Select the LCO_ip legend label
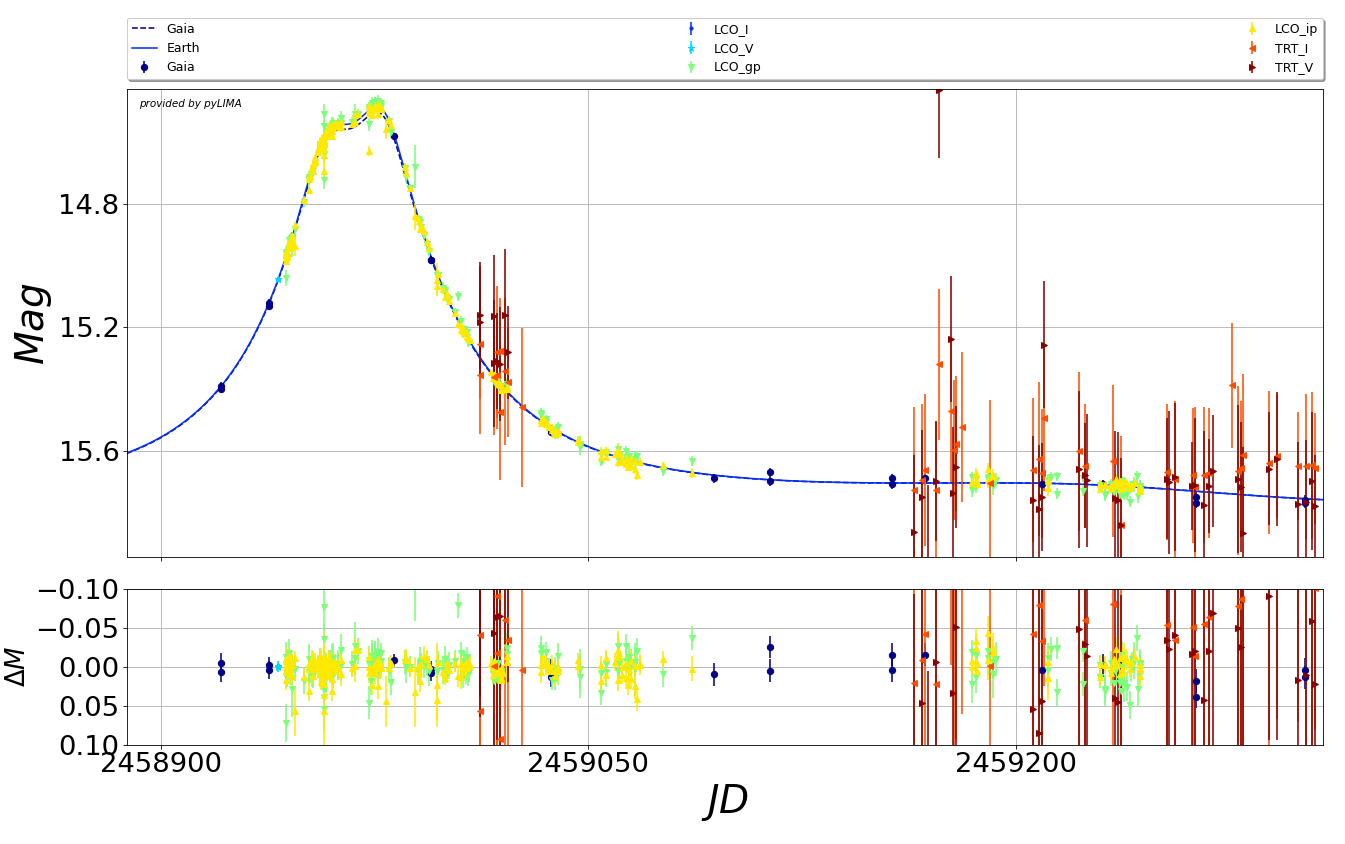 [1296, 30]
